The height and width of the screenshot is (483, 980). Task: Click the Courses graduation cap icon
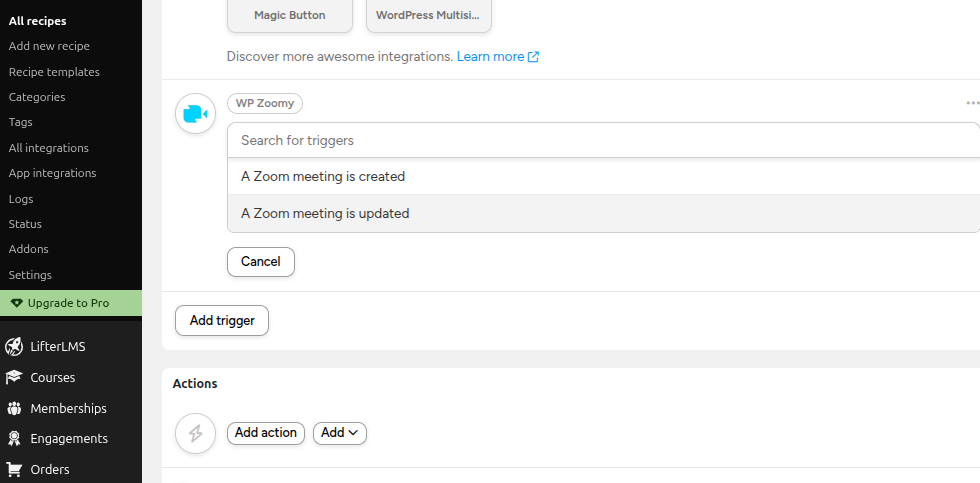click(x=14, y=377)
